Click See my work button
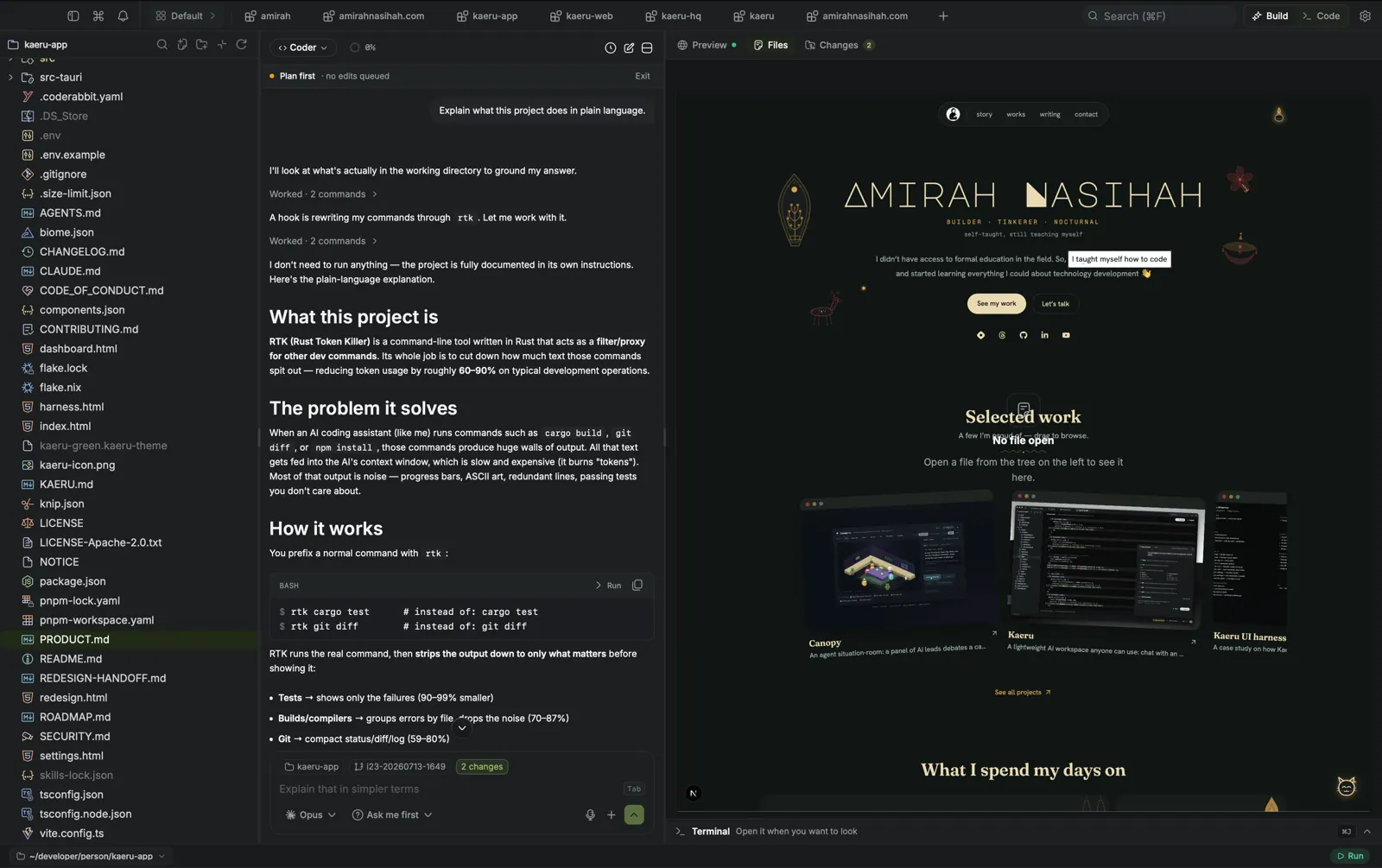Screen dimensions: 1382x868 (x=996, y=303)
